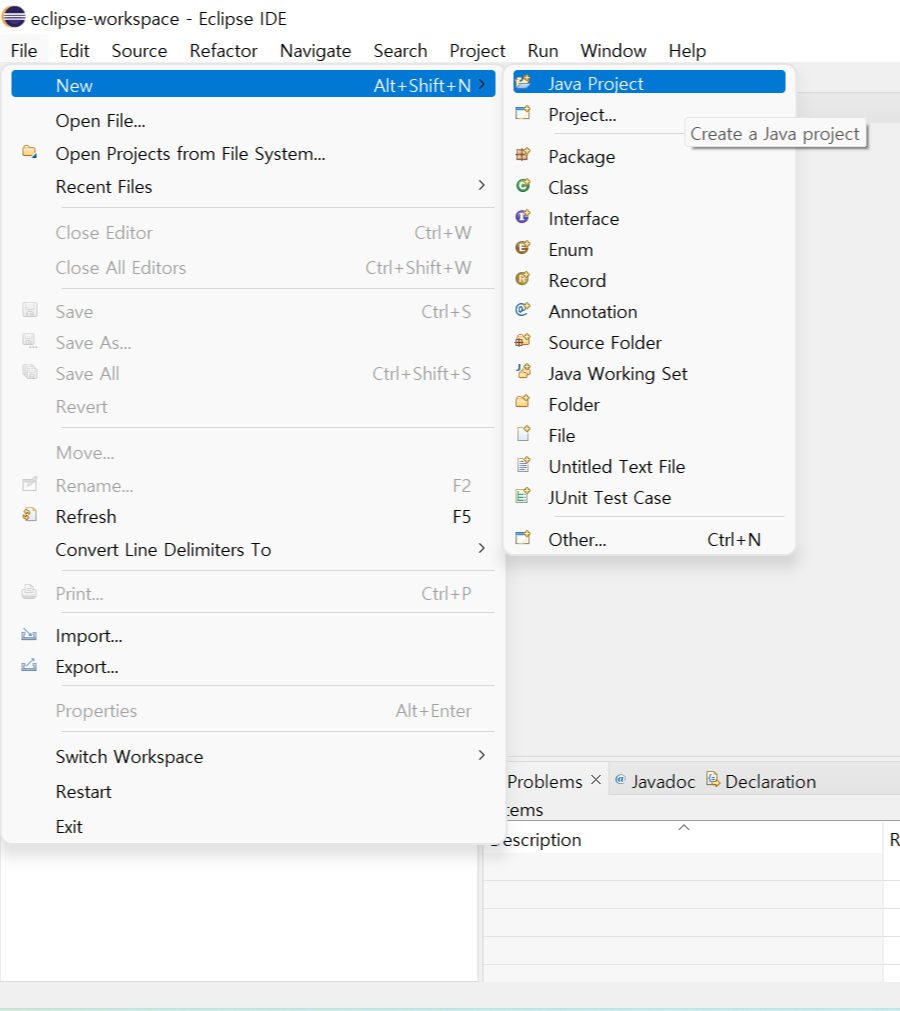900x1011 pixels.
Task: Click the Description column header
Action: click(x=683, y=839)
